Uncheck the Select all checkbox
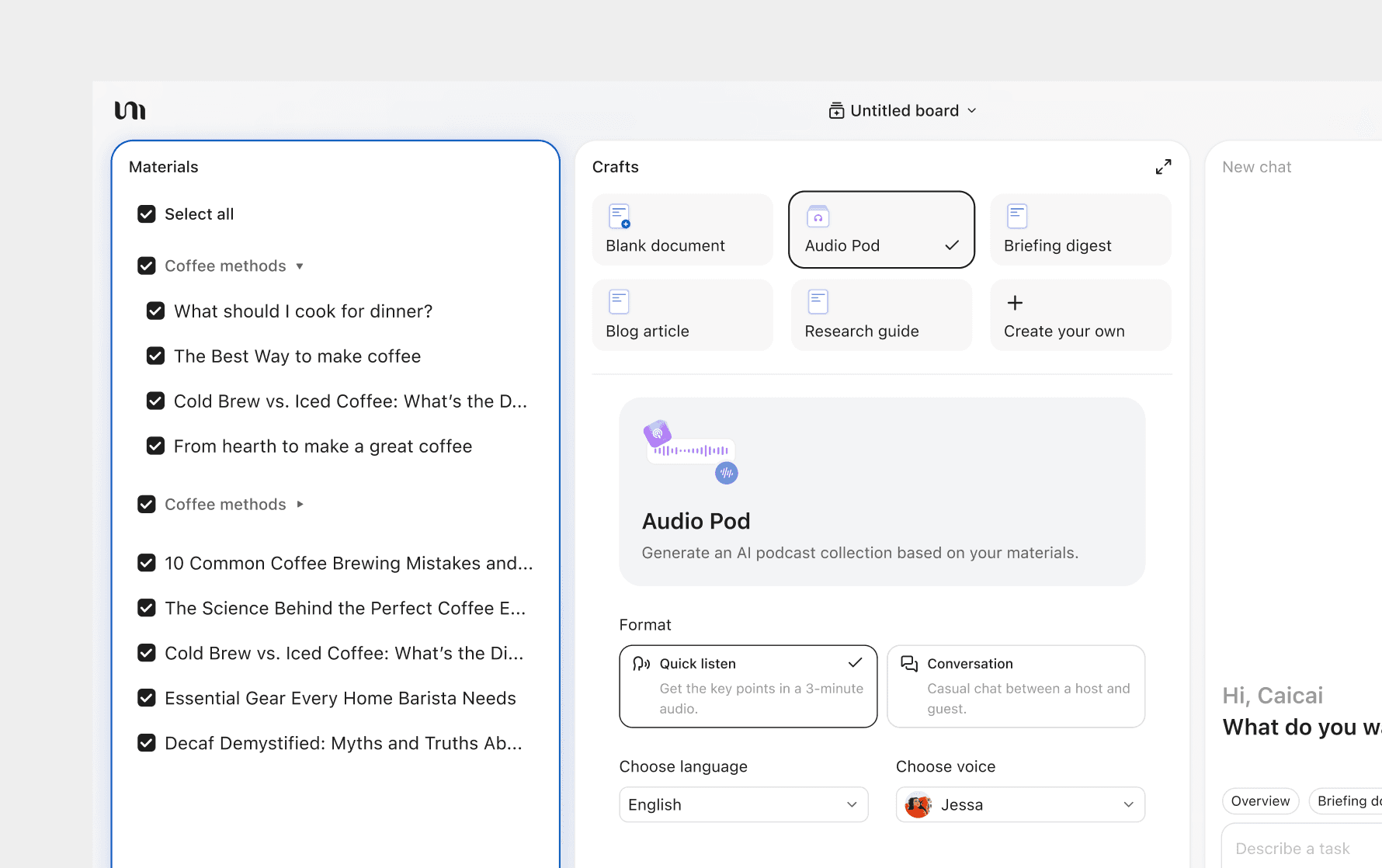The height and width of the screenshot is (868, 1382). pos(147,214)
